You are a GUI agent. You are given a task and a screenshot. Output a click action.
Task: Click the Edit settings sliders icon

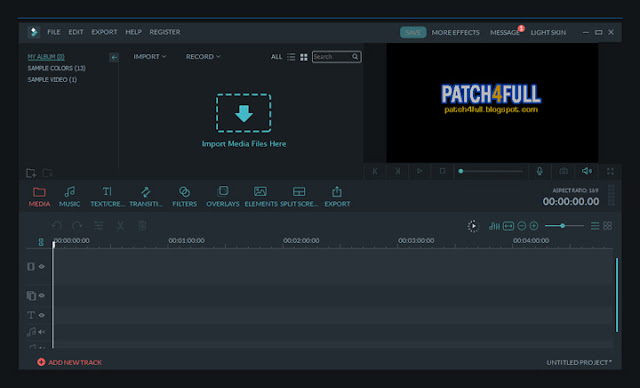click(98, 226)
